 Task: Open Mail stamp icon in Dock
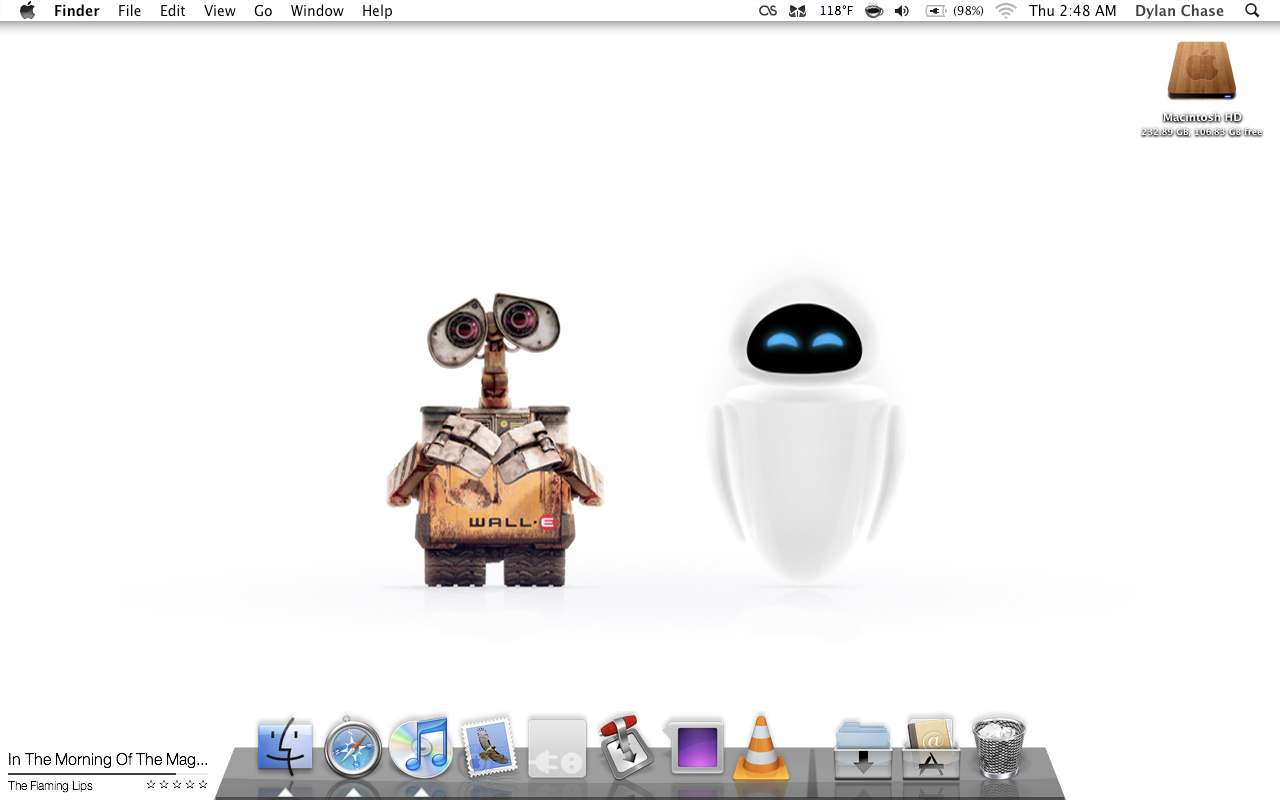point(489,747)
